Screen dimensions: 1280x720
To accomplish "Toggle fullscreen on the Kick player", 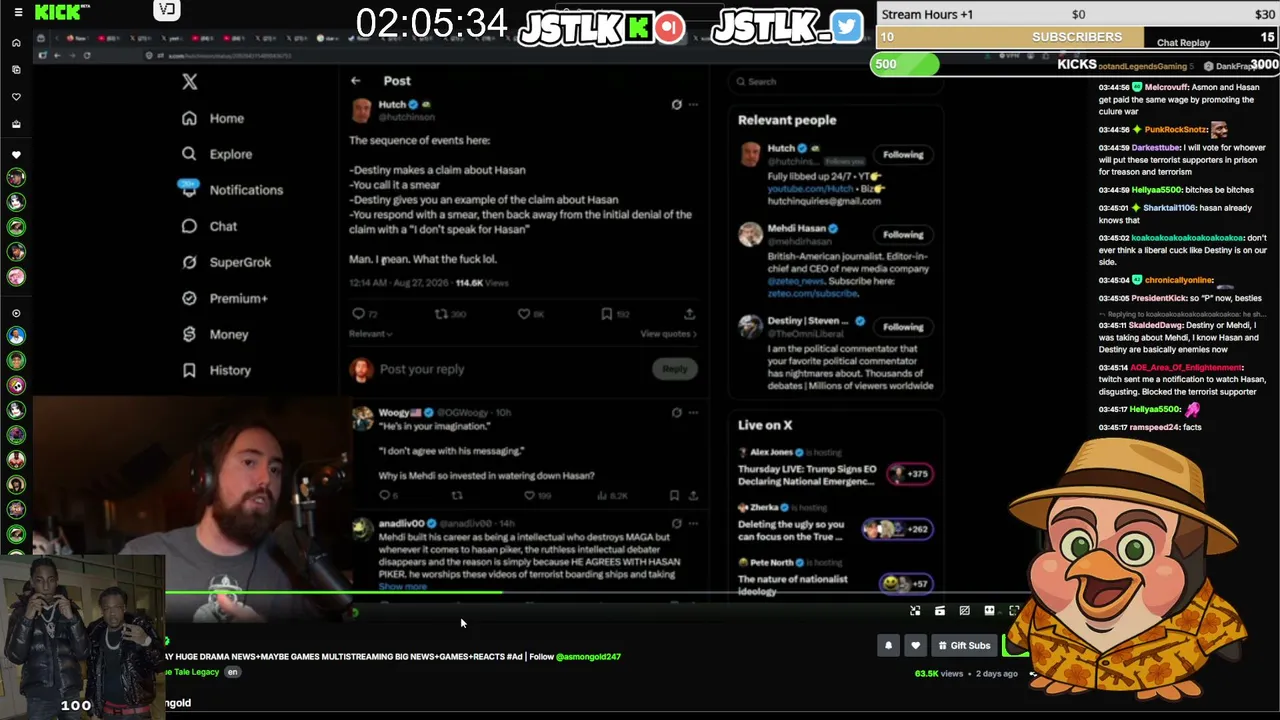I will [x=1014, y=611].
